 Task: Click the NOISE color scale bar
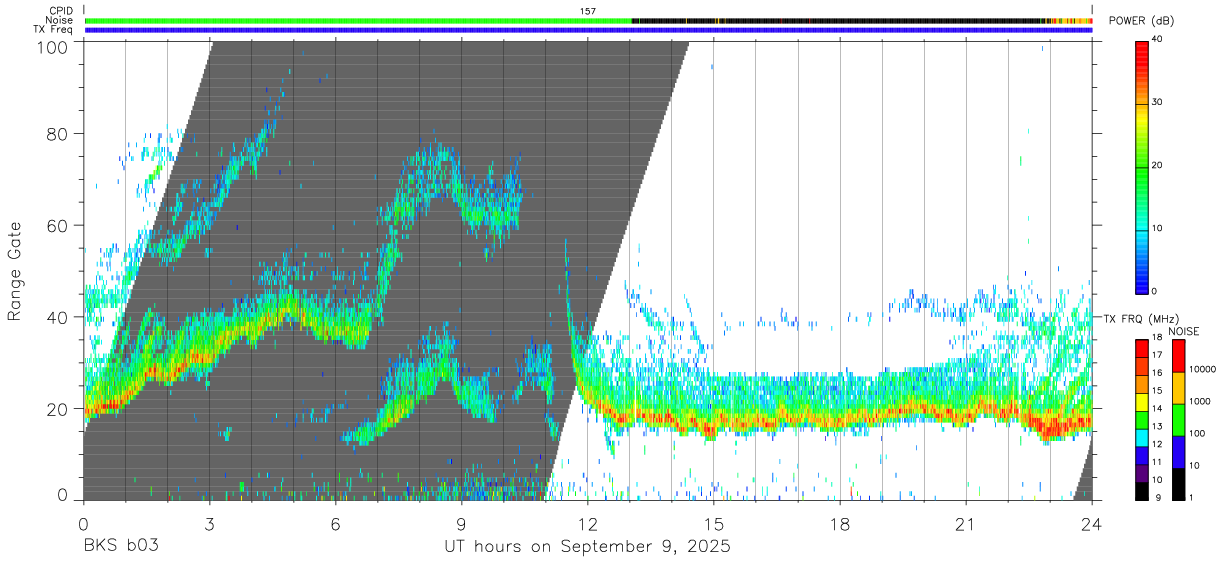(x=1177, y=419)
